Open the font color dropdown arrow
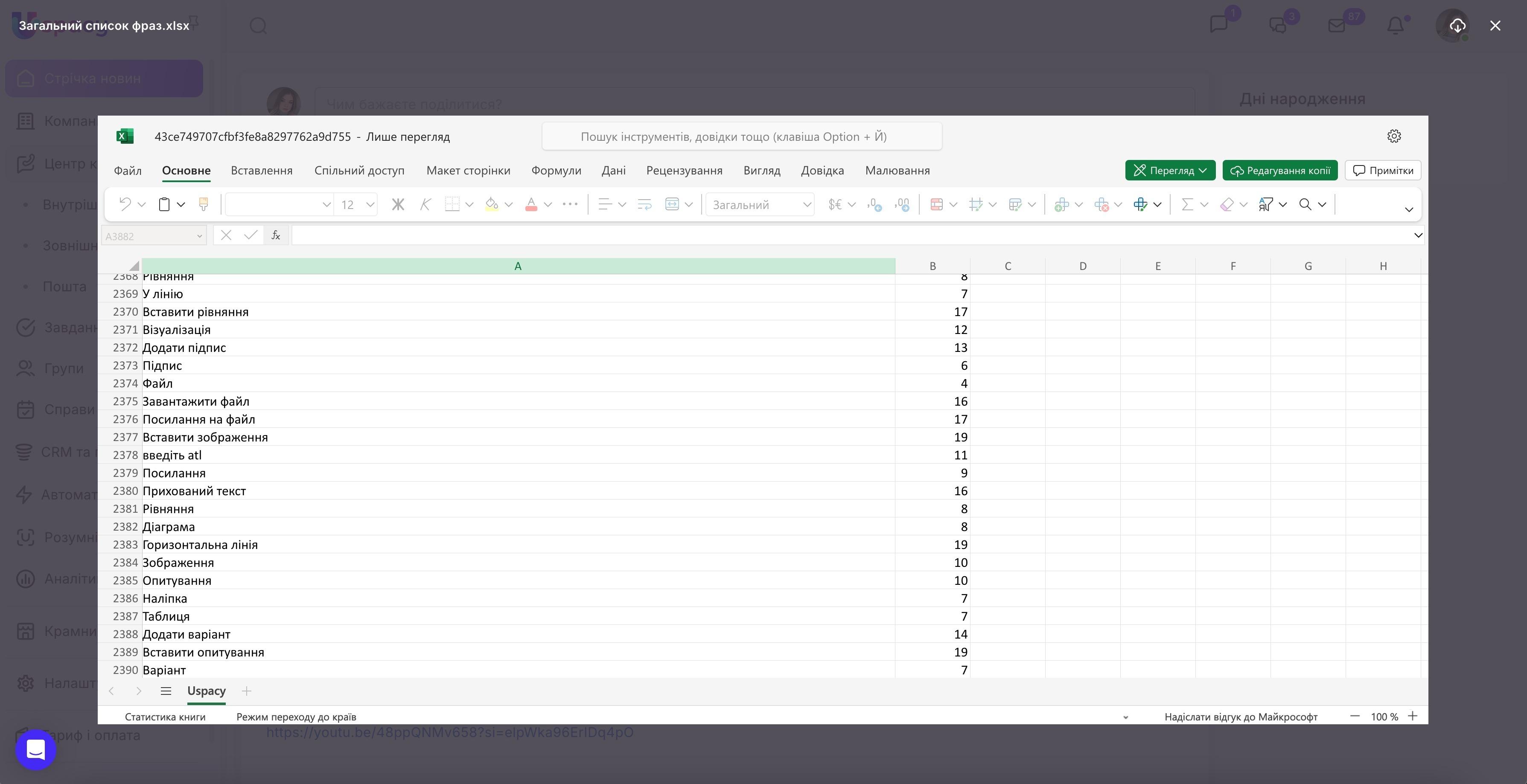This screenshot has height=784, width=1527. (548, 204)
